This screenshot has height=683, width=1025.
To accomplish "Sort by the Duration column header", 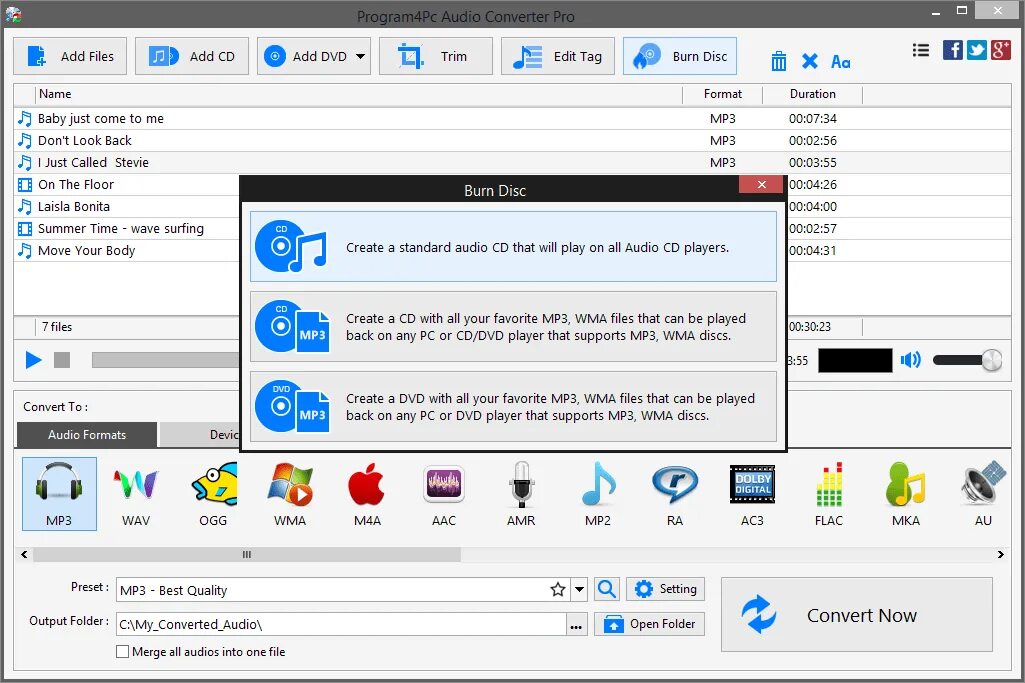I will coord(813,94).
